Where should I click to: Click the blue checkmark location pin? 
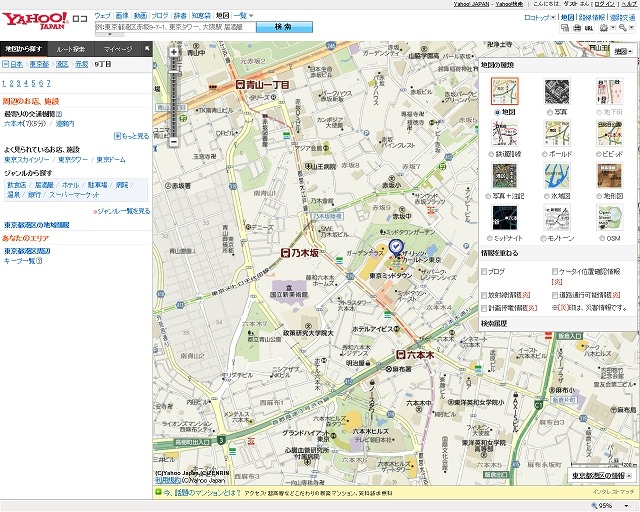point(396,247)
